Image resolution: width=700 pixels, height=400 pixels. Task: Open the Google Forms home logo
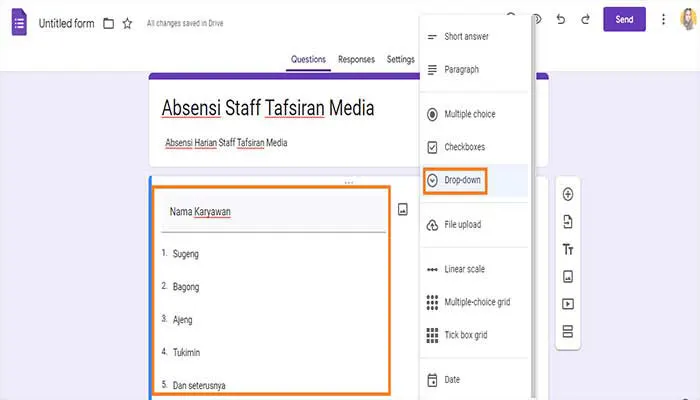pos(19,21)
